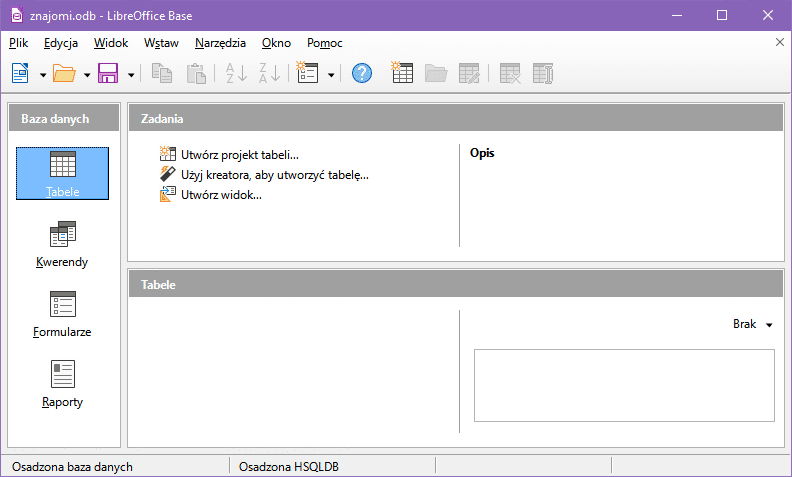Select the Tabele icon in database pane
Viewport: 792px width, 477px height.
pos(62,172)
